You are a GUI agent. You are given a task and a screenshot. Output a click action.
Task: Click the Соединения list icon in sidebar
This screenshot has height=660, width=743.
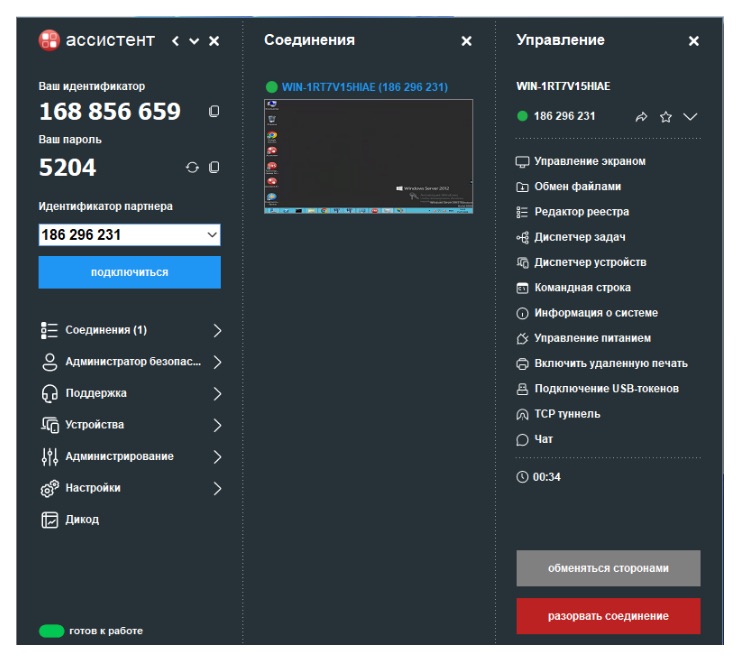pyautogui.click(x=49, y=330)
